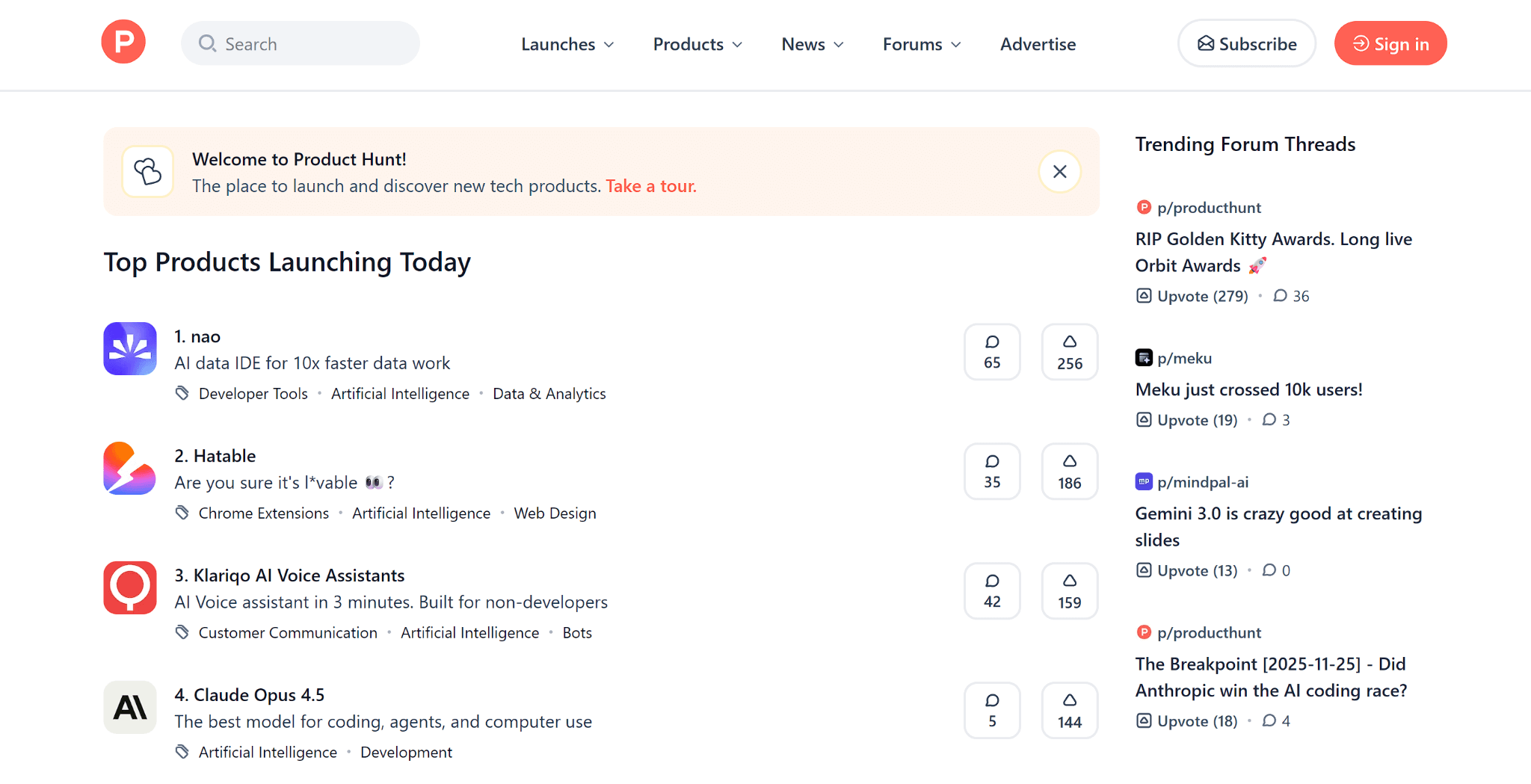The image size is (1531, 784).
Task: Open the Advertise page
Action: (1038, 44)
